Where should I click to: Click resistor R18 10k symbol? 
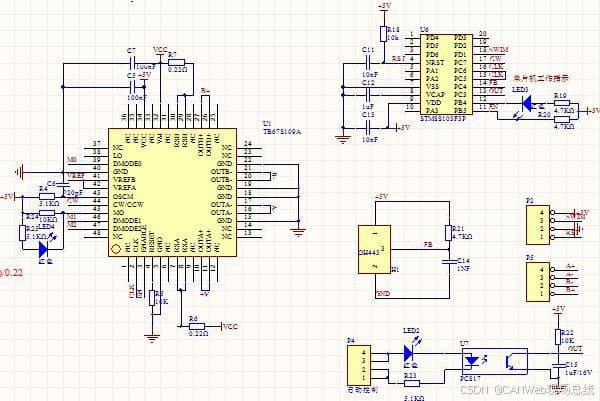pyautogui.click(x=383, y=34)
